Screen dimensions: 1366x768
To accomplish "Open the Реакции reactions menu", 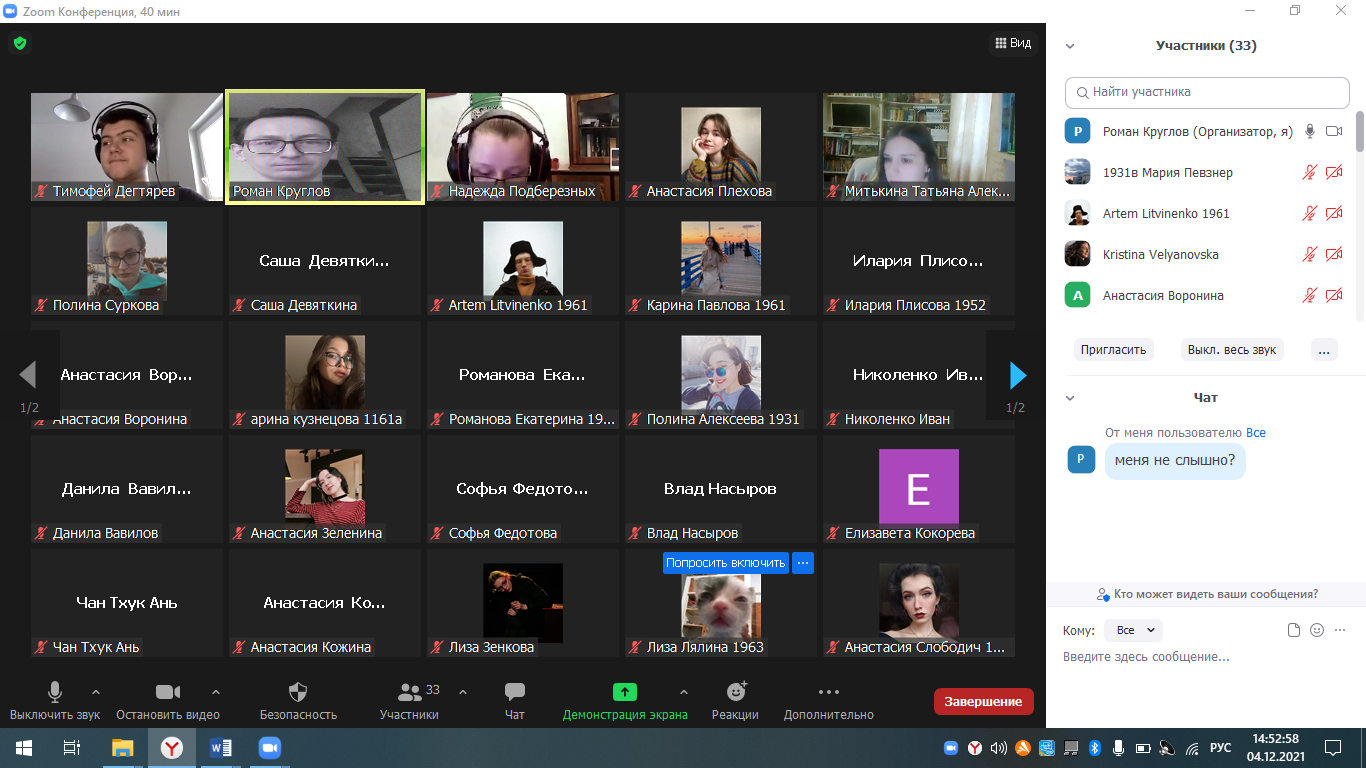I will tap(735, 701).
